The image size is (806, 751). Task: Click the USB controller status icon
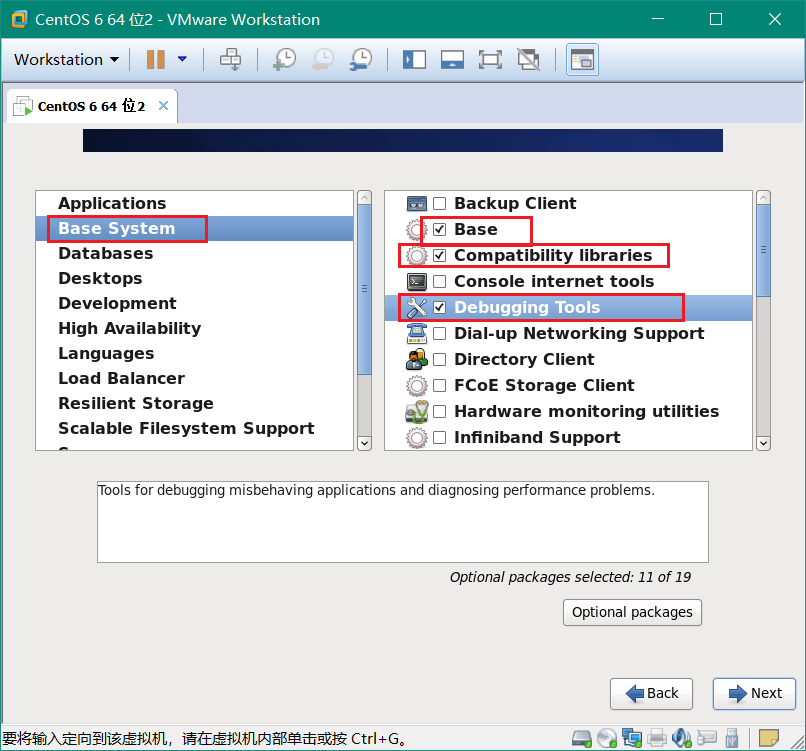731,739
